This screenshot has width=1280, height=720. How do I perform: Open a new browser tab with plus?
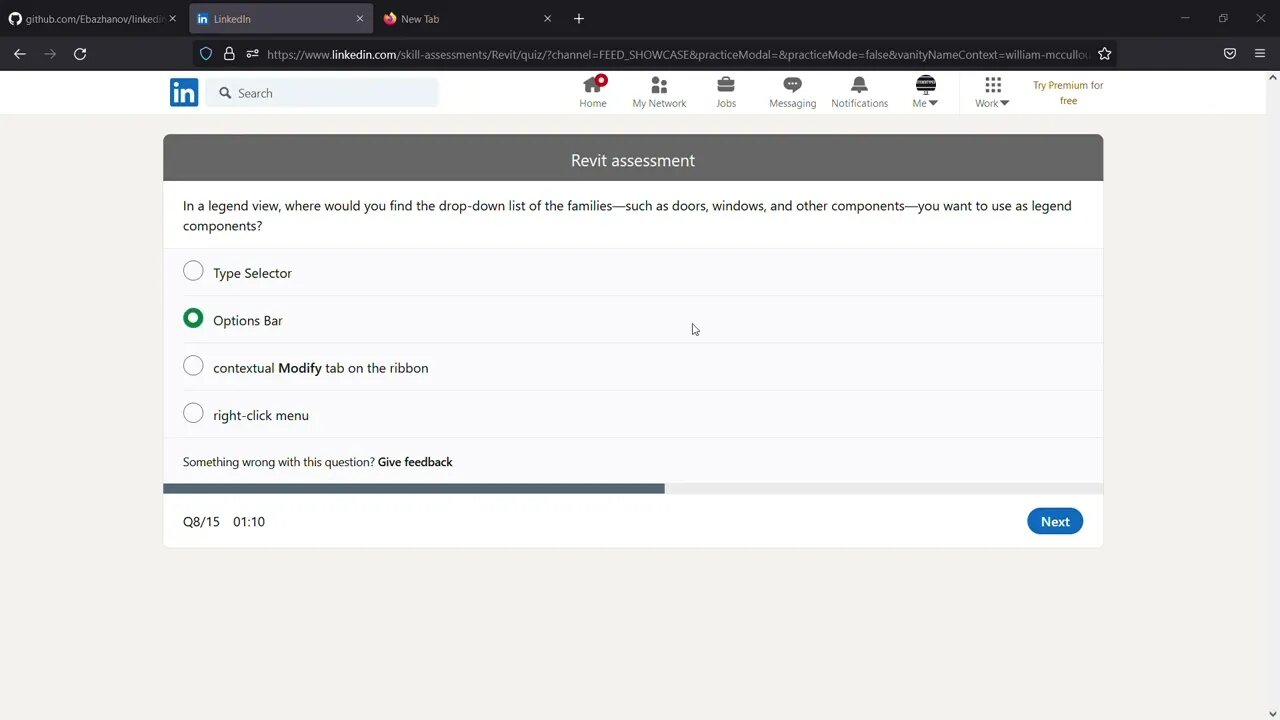579,19
